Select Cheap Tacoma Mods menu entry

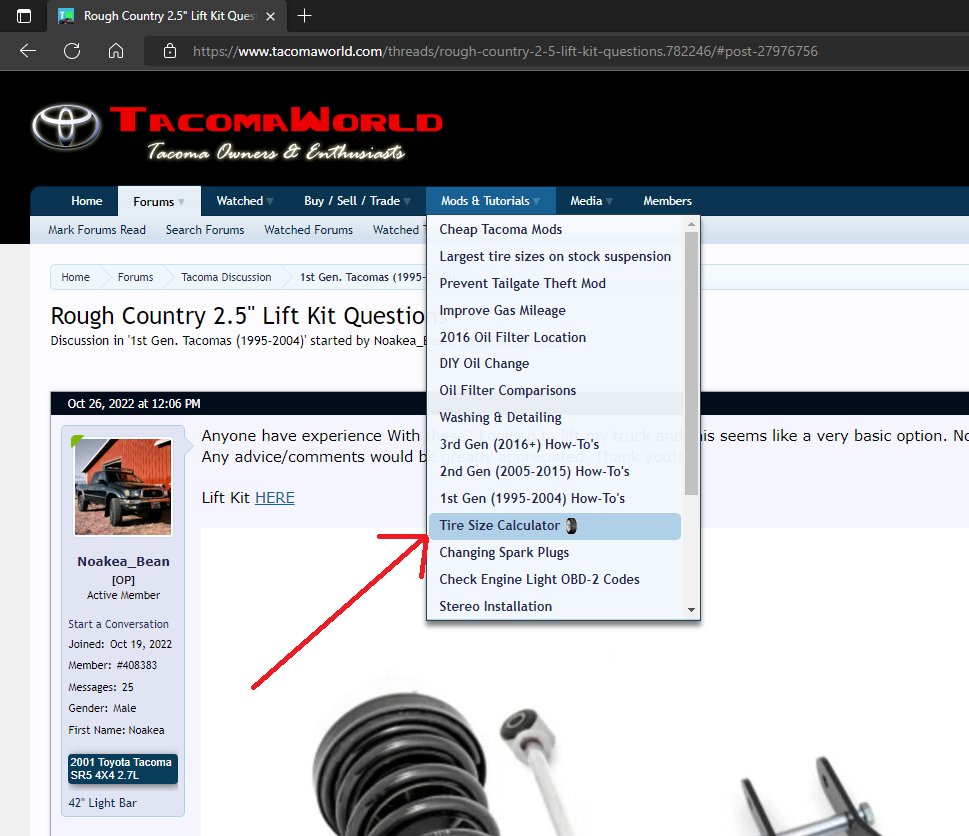555,229
